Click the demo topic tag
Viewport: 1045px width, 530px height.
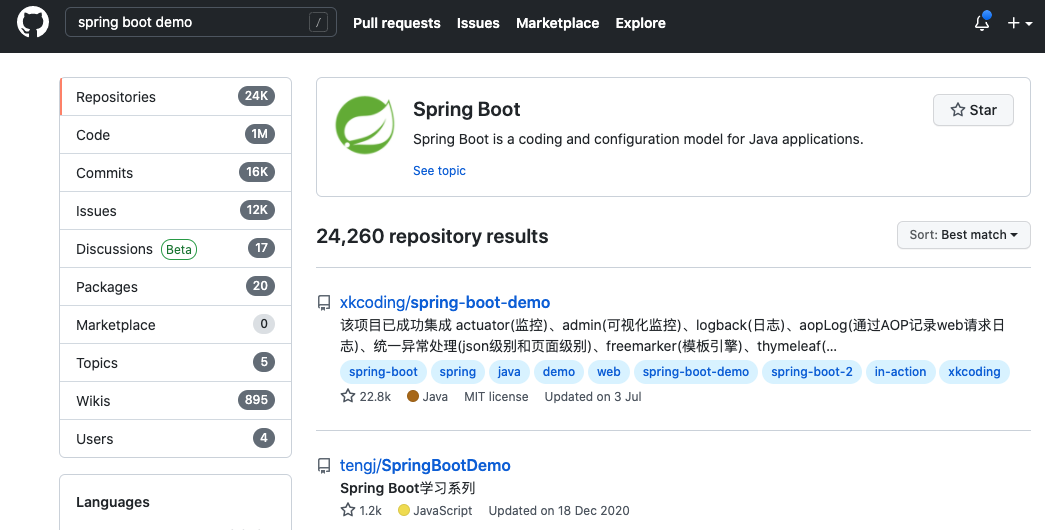(x=558, y=372)
